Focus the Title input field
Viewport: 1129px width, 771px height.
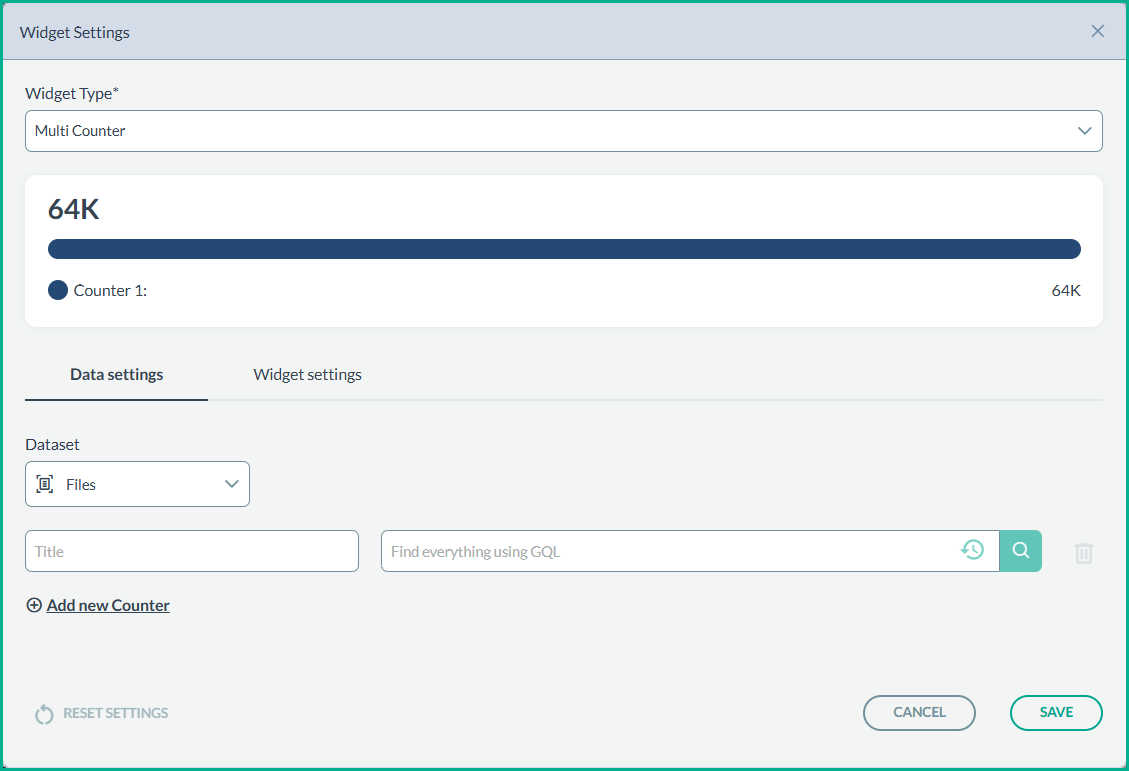coord(192,551)
